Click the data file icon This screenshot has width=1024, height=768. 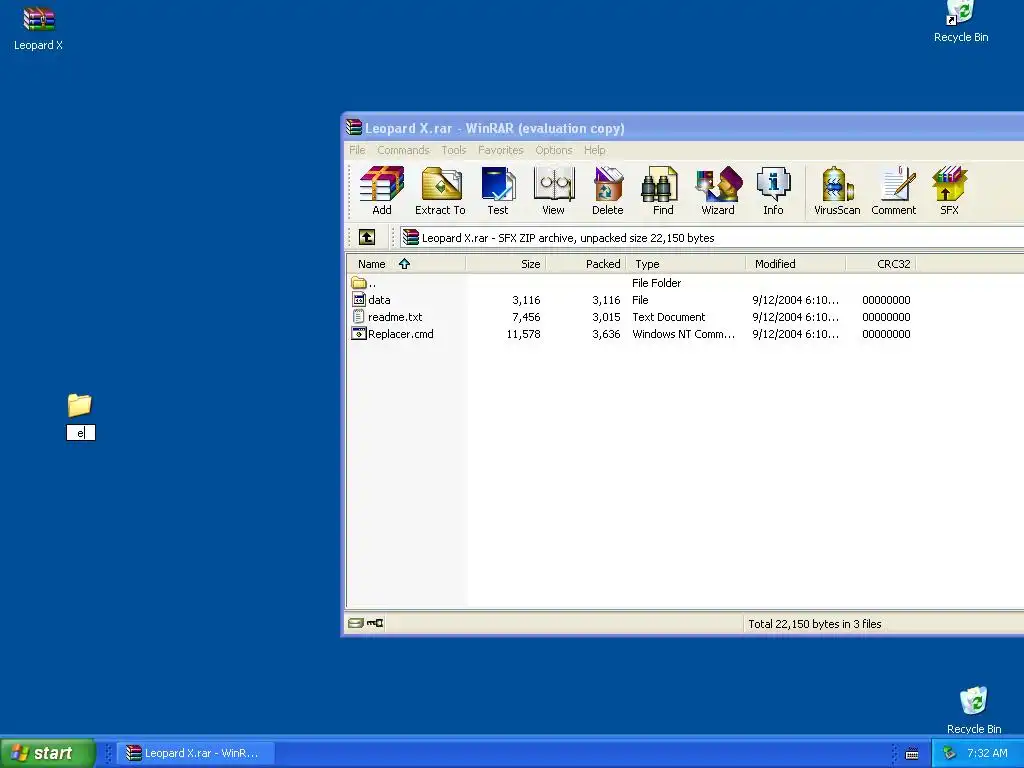(x=359, y=300)
